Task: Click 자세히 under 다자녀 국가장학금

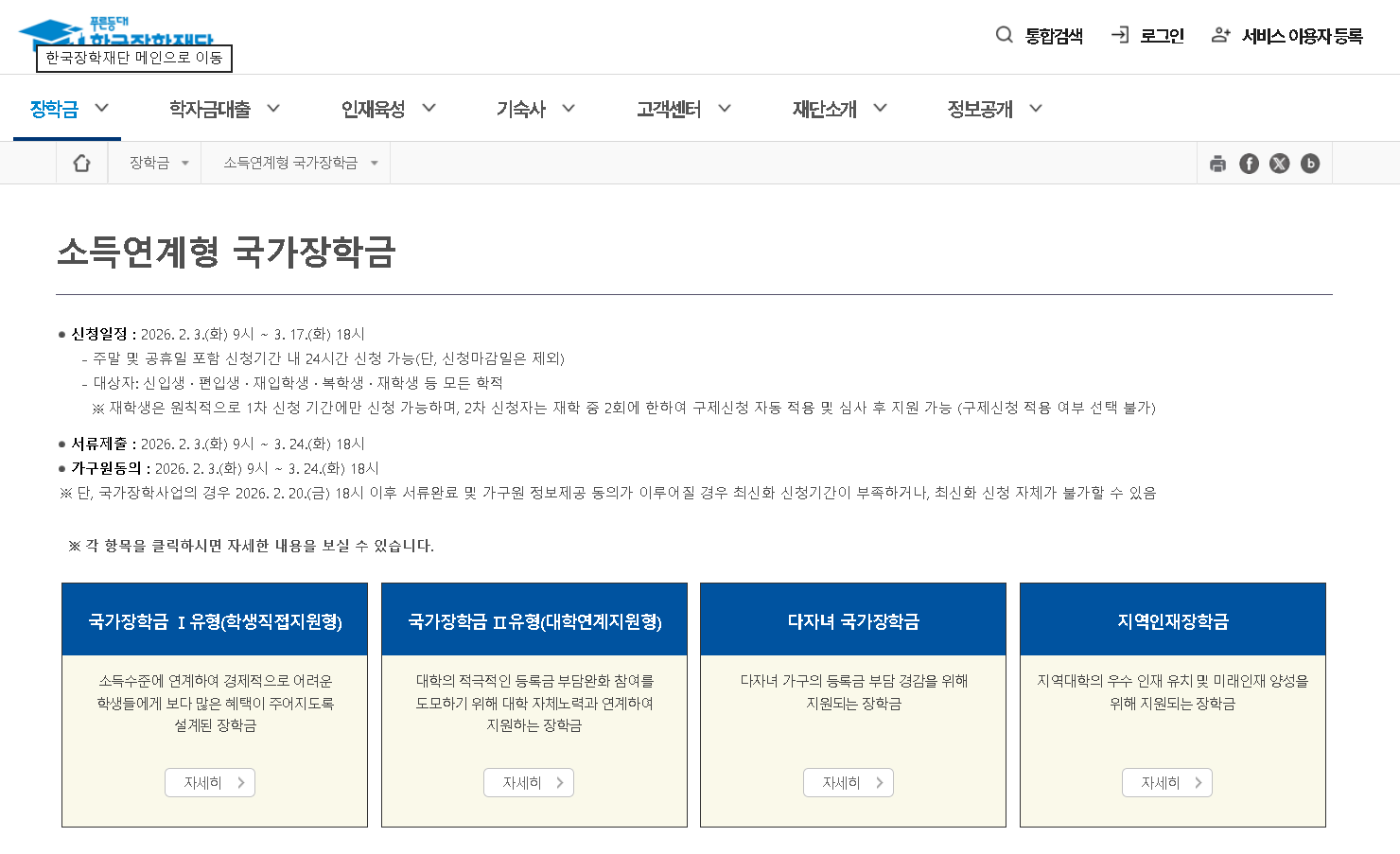Action: 848,782
